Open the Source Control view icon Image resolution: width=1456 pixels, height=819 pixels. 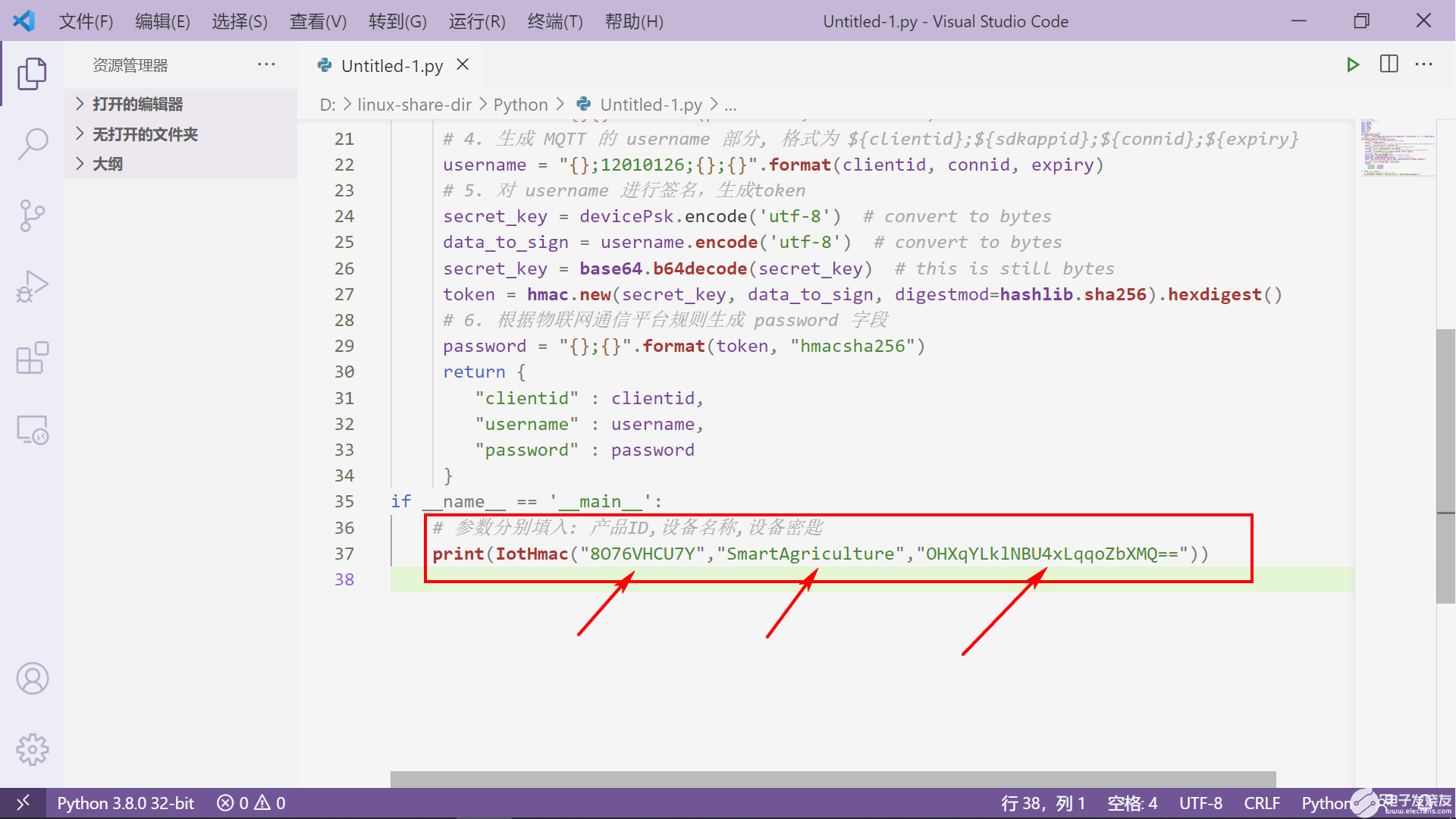point(32,215)
